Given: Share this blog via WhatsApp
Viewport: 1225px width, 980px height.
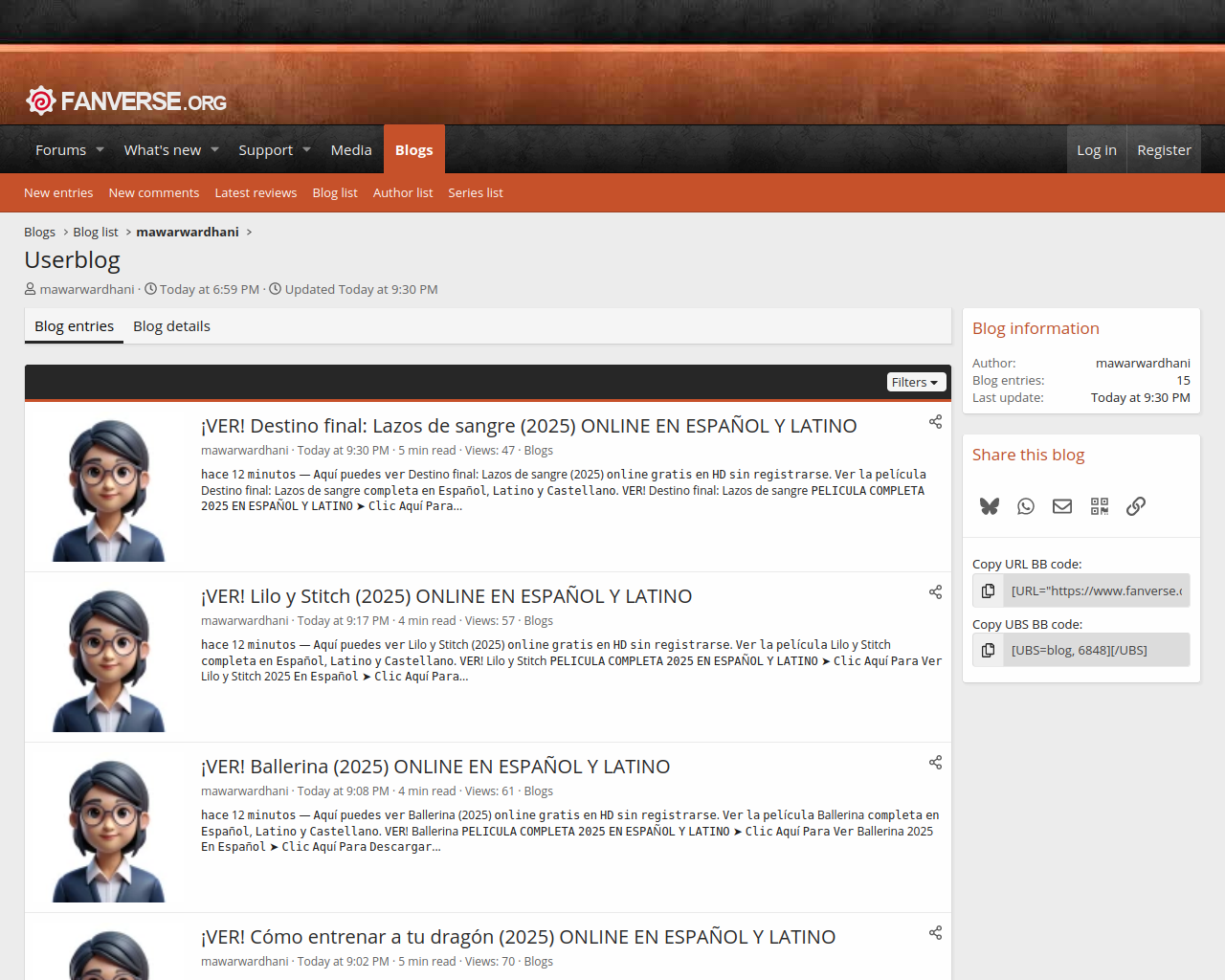Looking at the screenshot, I should [1026, 506].
